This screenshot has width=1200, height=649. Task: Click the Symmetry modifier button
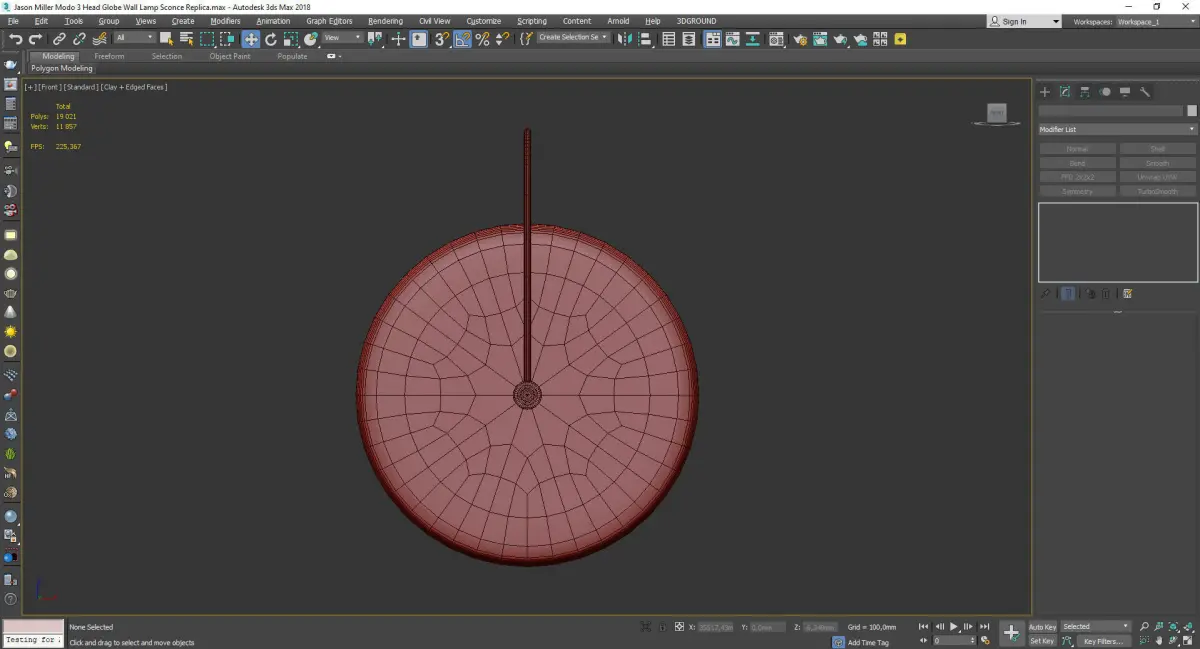point(1077,191)
